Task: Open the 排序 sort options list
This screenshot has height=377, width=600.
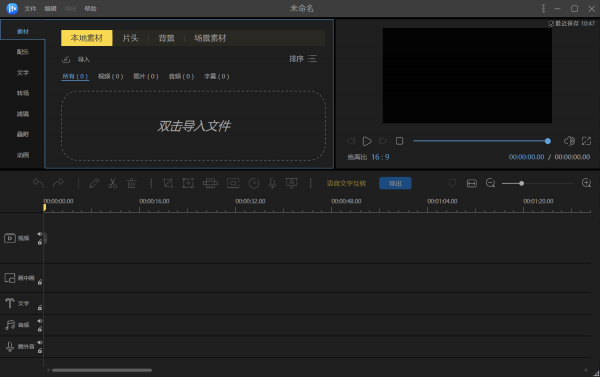Action: [x=303, y=59]
